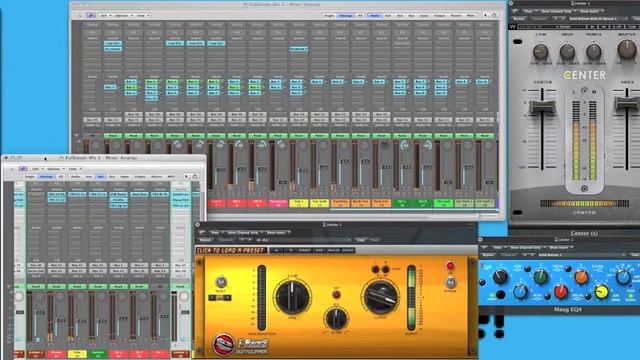640x360 pixels.
Task: Click SAVE button in Soft Clipper preset bar
Action: click(319, 250)
